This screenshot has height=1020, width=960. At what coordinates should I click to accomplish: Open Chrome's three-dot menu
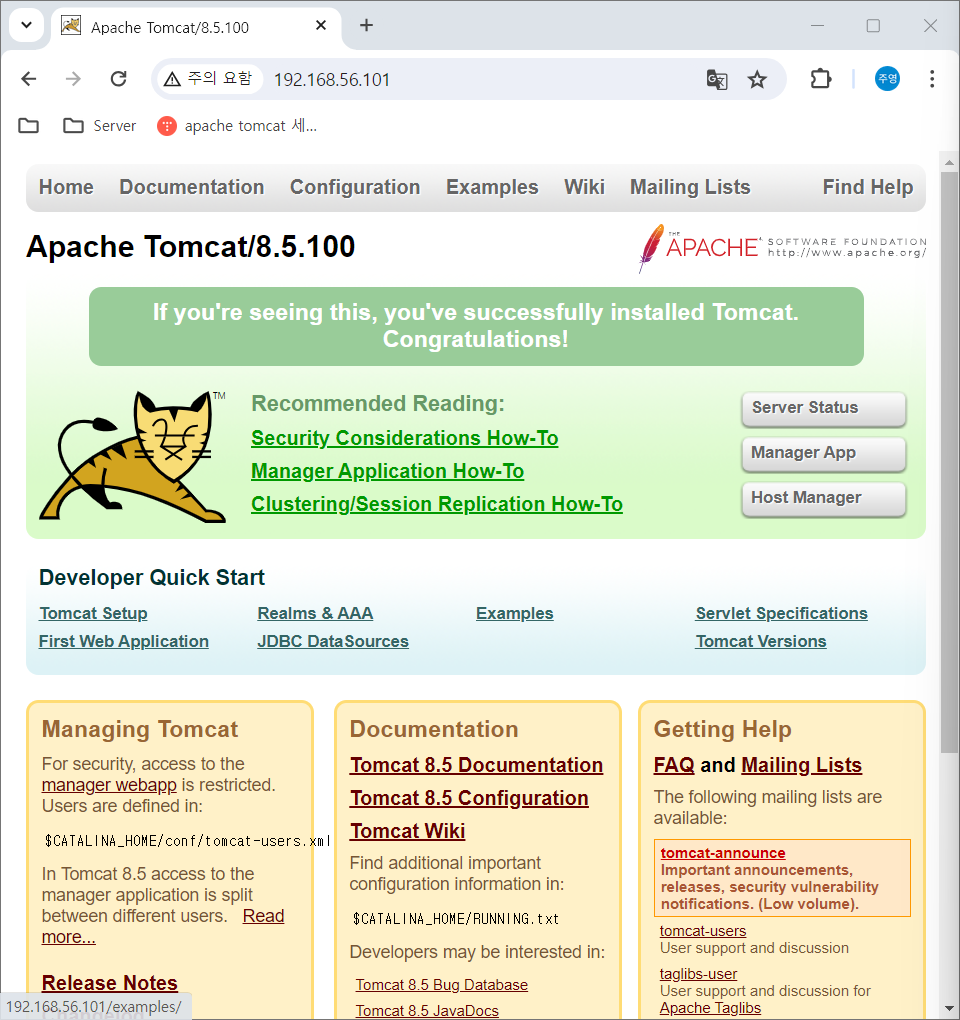point(932,79)
